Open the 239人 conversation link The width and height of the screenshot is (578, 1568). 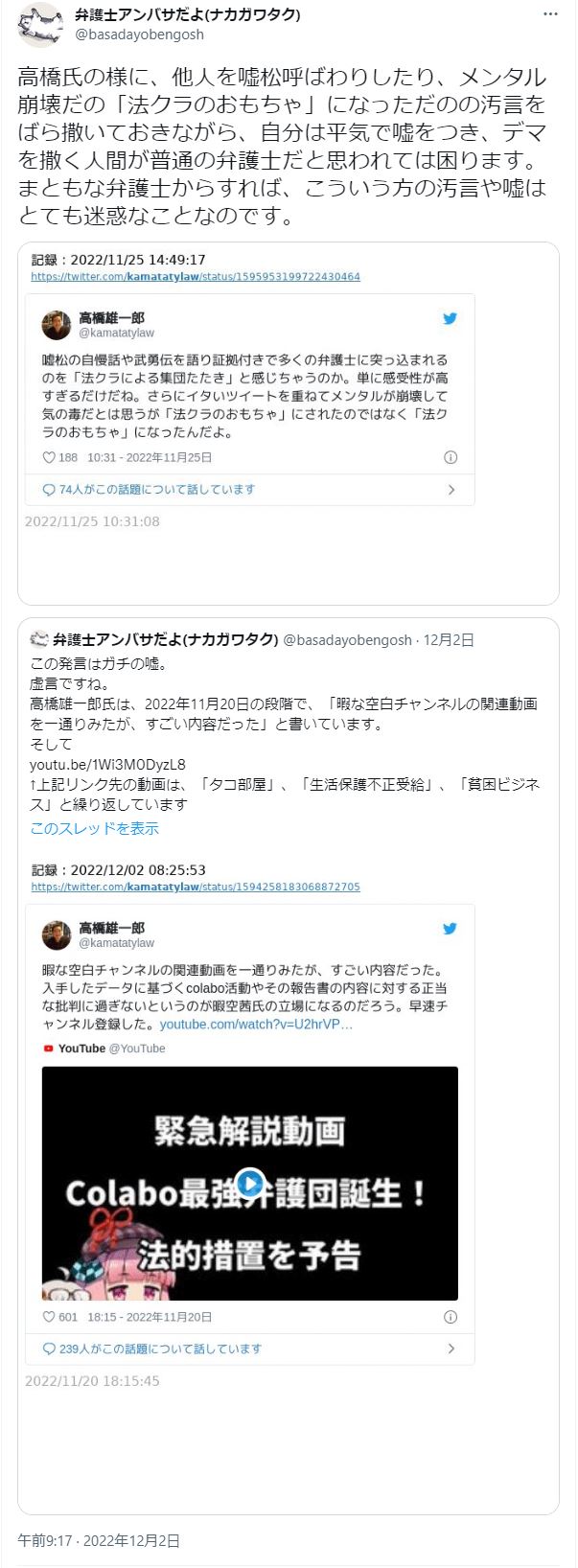tap(151, 1349)
